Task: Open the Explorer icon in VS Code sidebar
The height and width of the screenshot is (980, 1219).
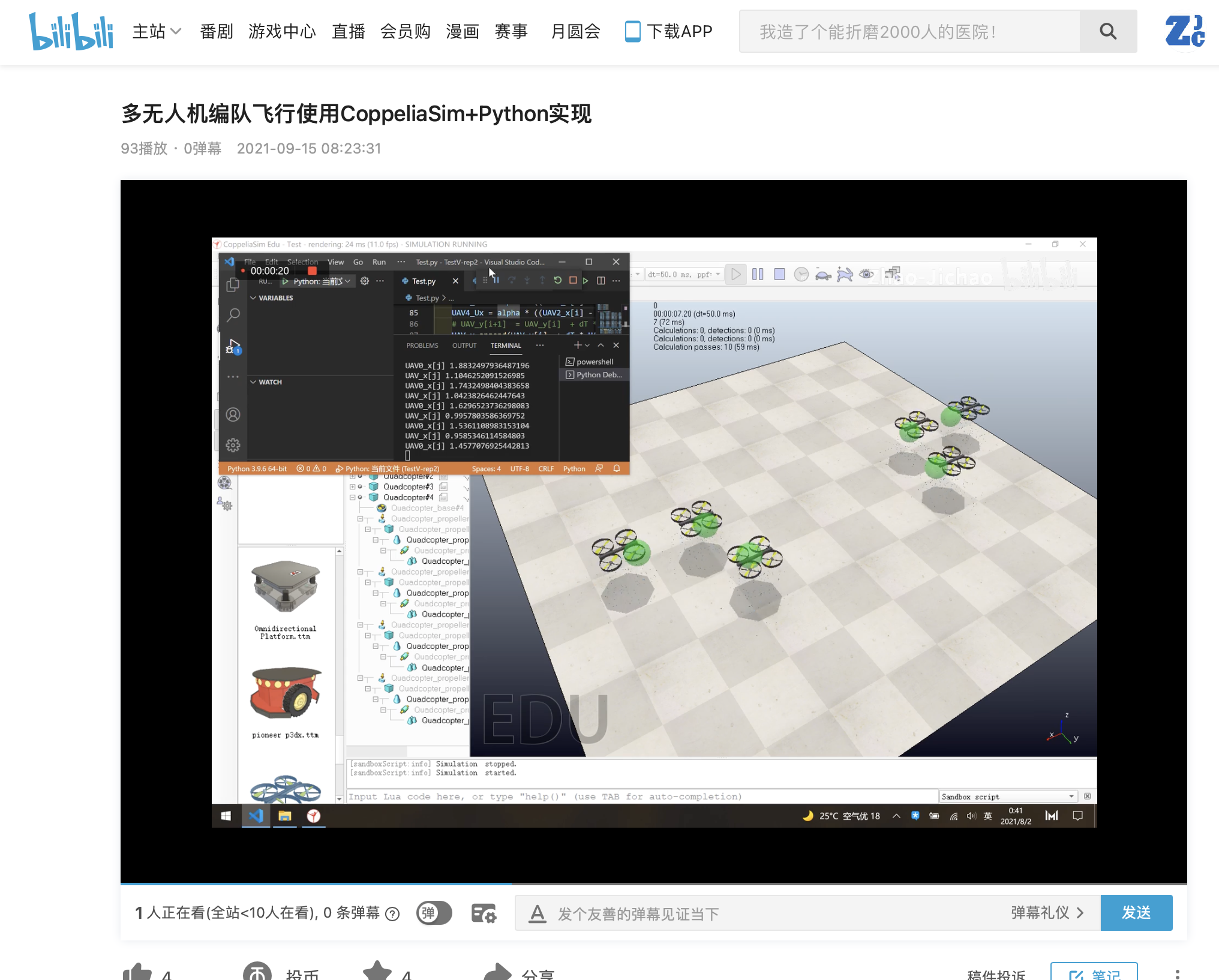Action: click(233, 284)
